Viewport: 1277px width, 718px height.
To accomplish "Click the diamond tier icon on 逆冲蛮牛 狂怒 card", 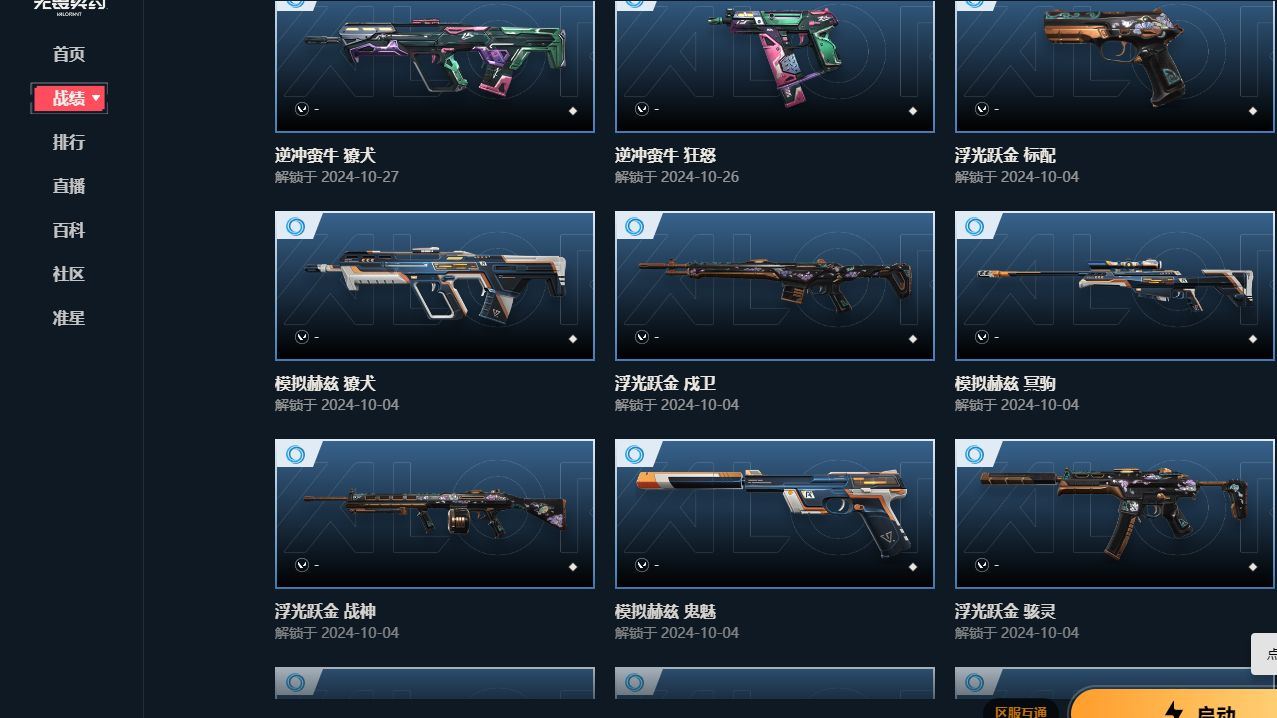I will click(x=913, y=111).
